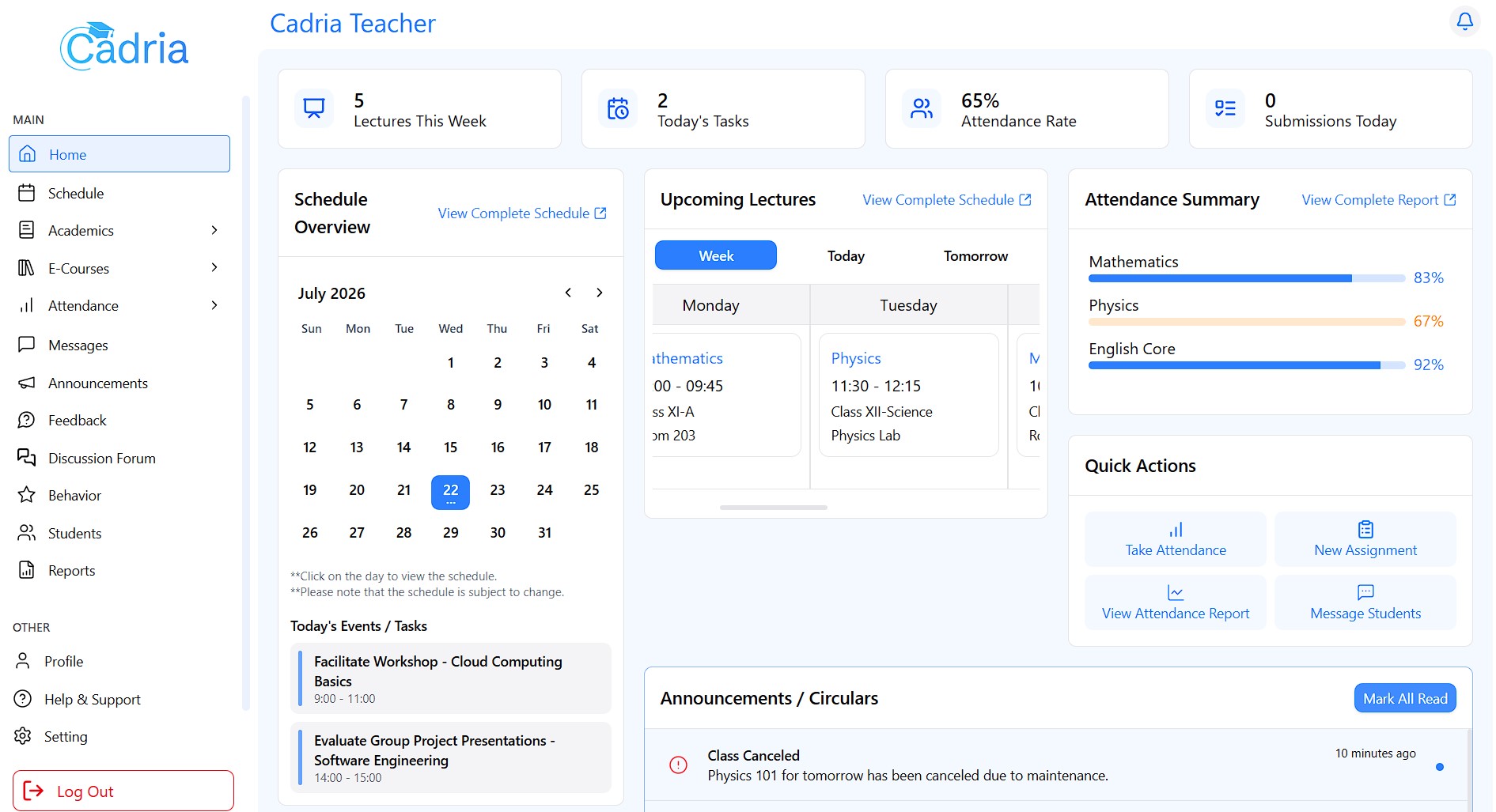Screen dimensions: 1496x812
Task: Click the Attendance Rate people icon
Action: click(922, 108)
